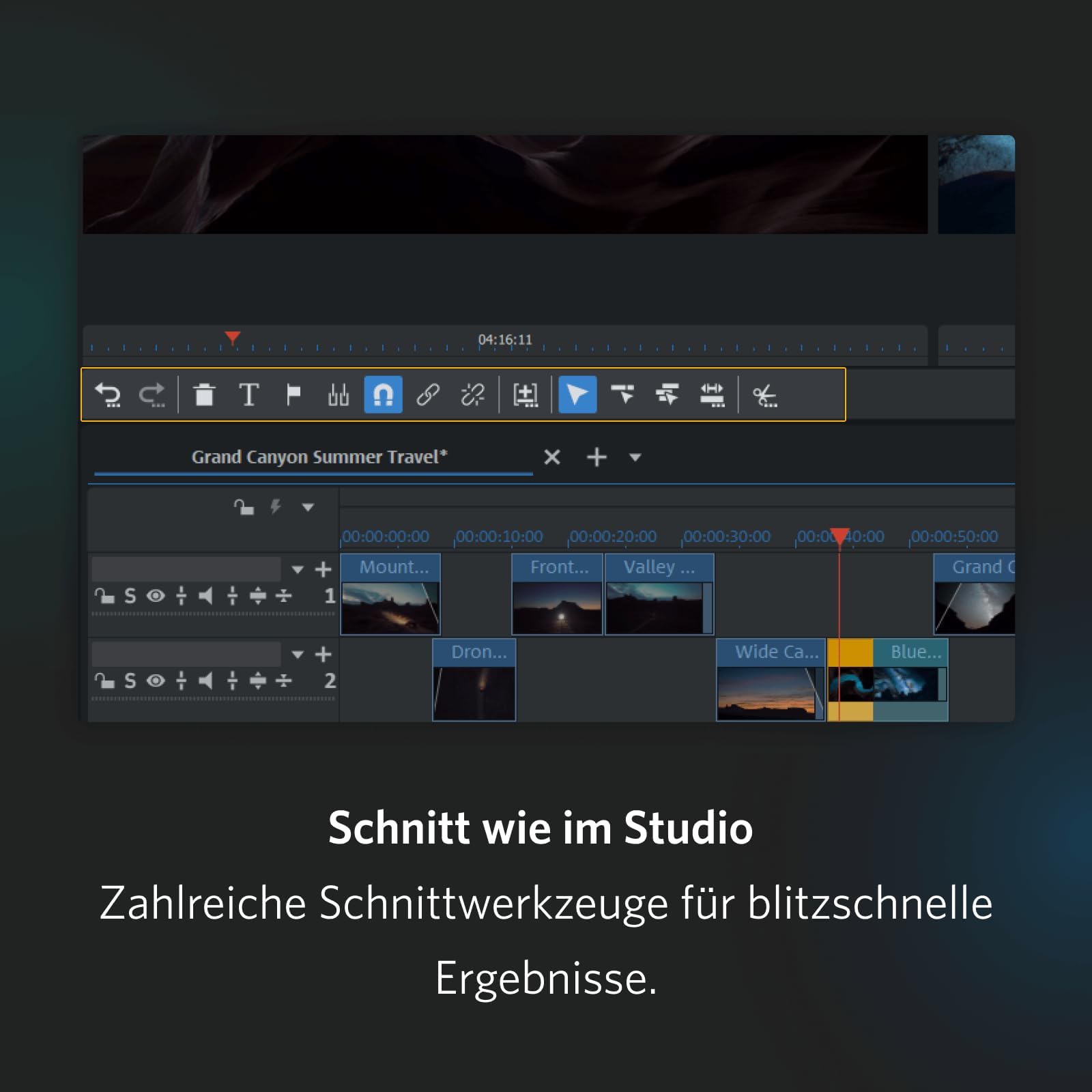Screen dimensions: 1092x1092
Task: Toggle track 2 eye visibility
Action: 156,680
